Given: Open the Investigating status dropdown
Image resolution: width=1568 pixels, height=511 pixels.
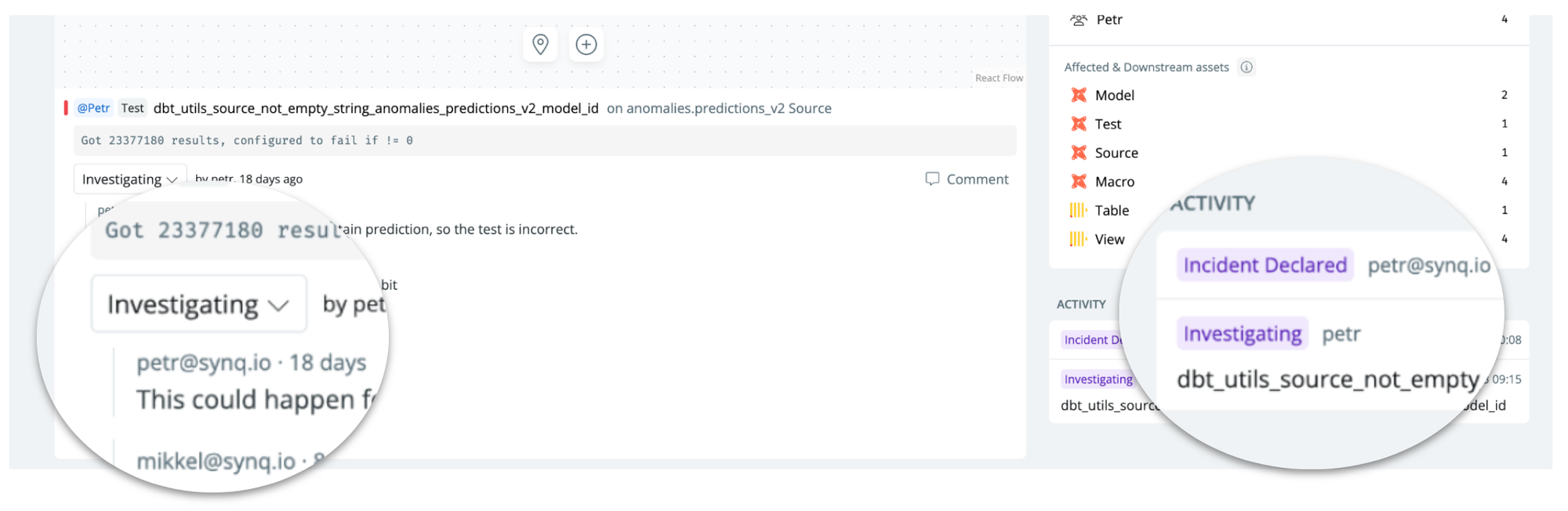Looking at the screenshot, I should [130, 179].
